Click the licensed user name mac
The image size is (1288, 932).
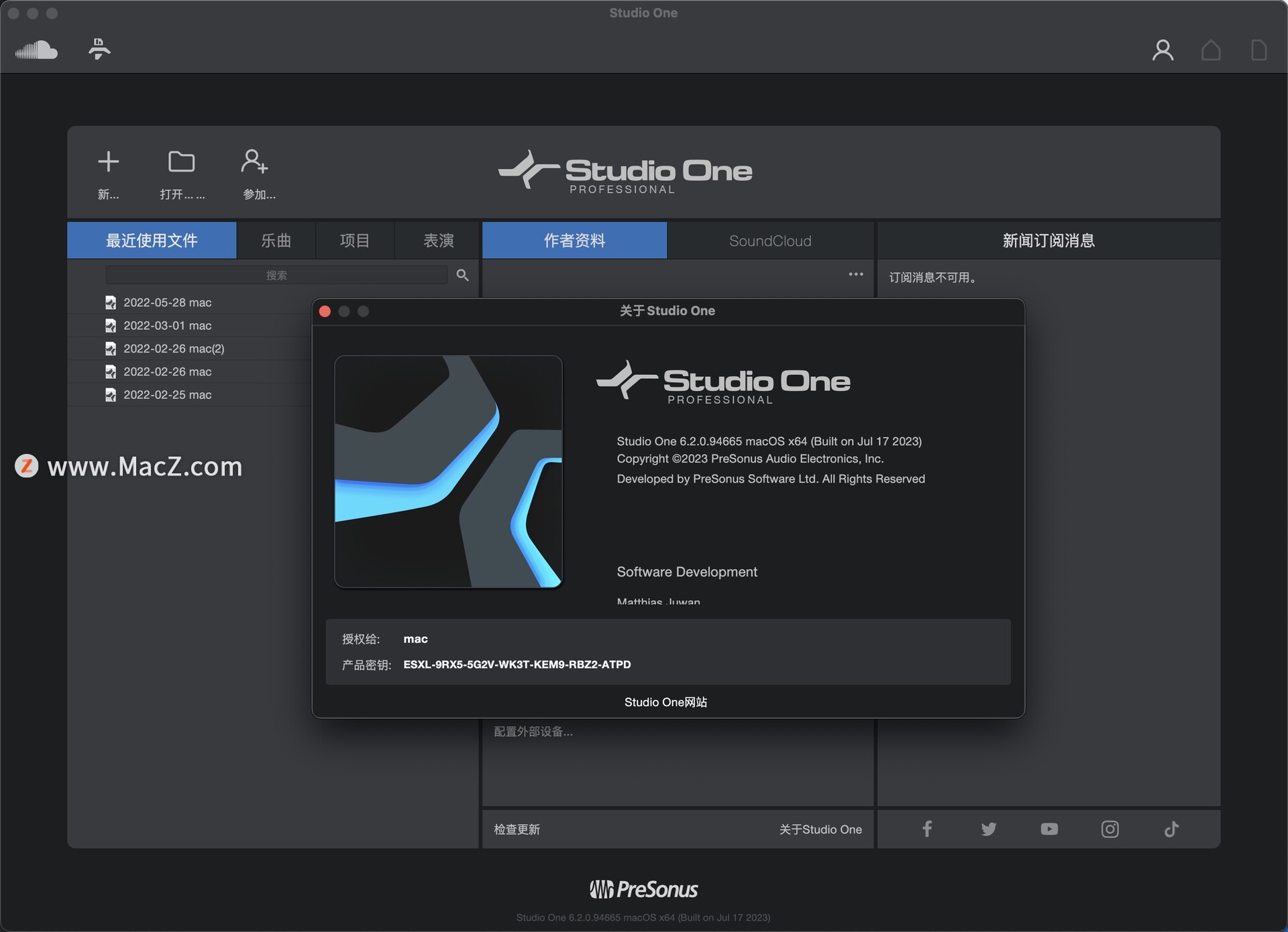(415, 639)
